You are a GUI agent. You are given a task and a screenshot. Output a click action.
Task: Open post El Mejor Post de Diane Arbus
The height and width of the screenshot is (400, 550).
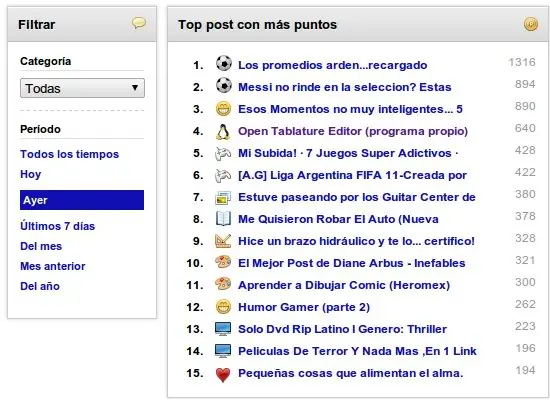click(351, 263)
